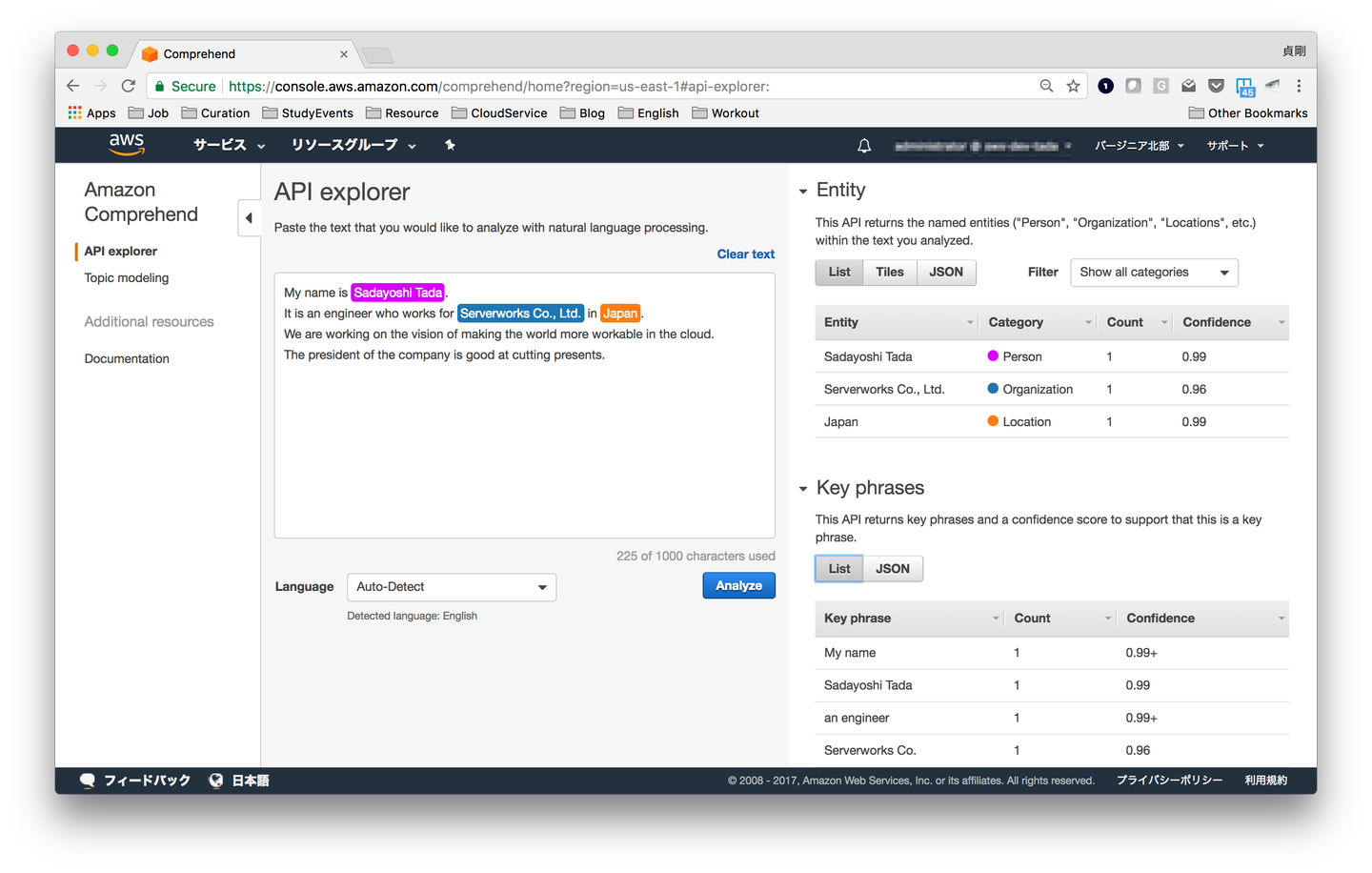Open the リソースグループ dropdown menu
1372x873 pixels.
click(x=354, y=145)
